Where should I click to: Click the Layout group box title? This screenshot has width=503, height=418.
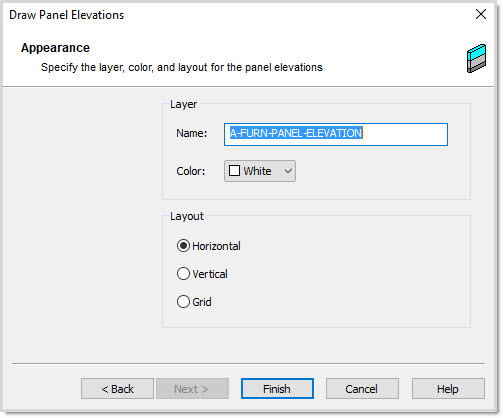point(187,216)
